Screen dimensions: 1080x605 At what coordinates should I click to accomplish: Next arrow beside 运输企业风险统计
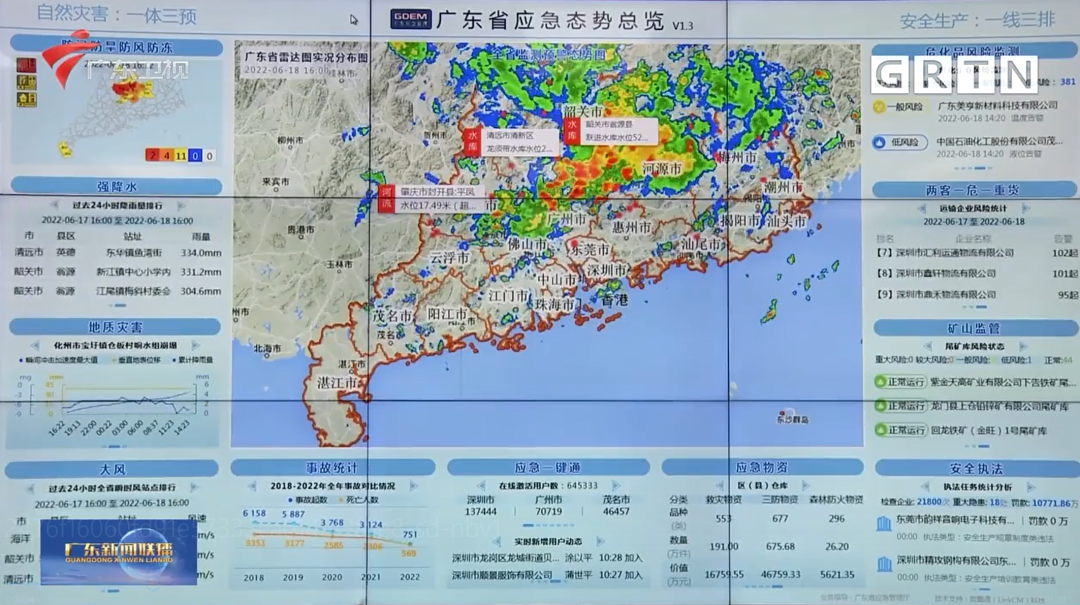[1026, 208]
